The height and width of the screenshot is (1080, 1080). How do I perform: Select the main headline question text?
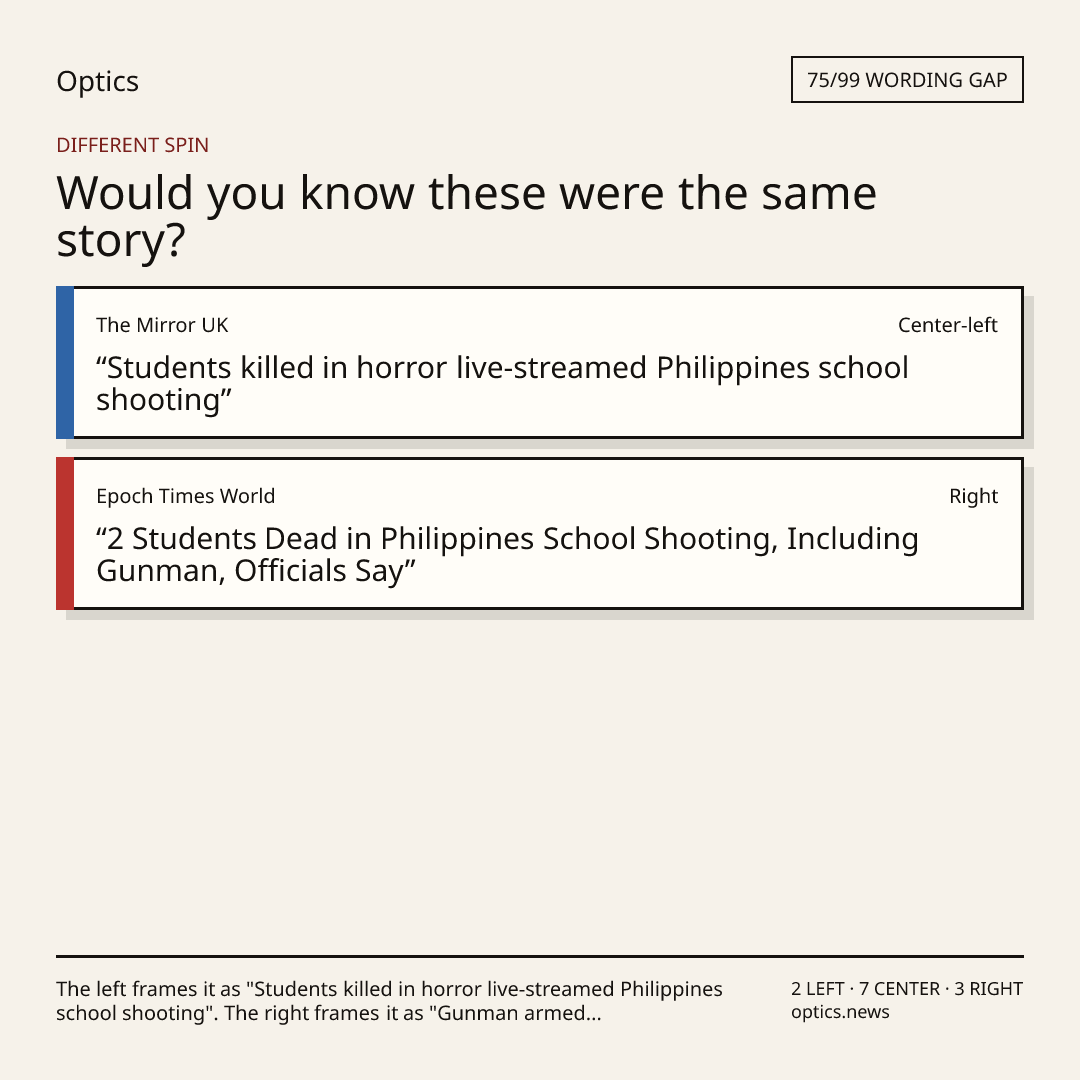tap(466, 216)
